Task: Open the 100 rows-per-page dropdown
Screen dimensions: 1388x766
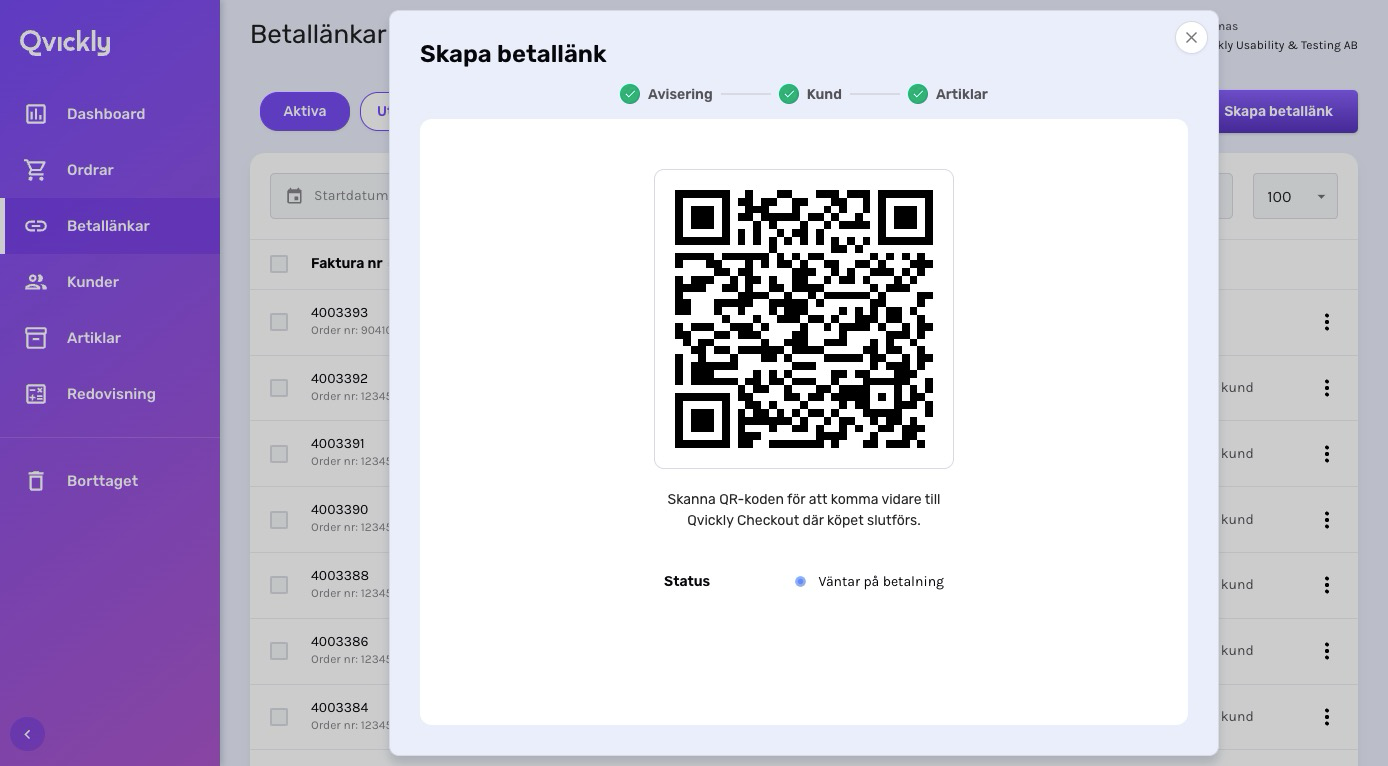Action: point(1295,197)
